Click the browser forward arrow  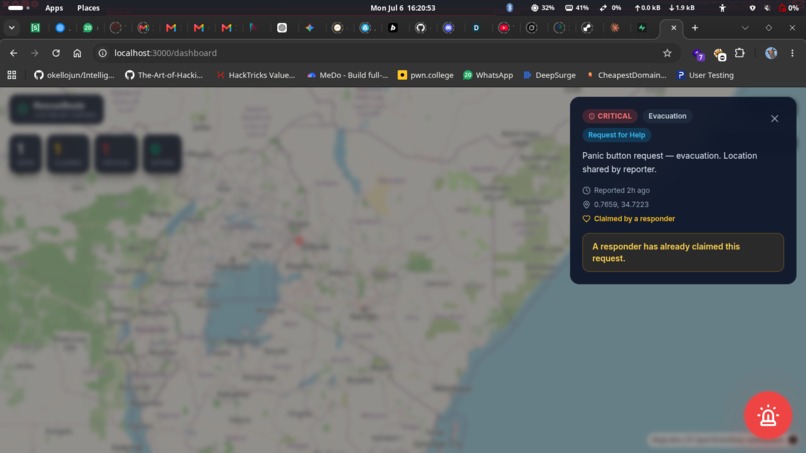pyautogui.click(x=34, y=53)
